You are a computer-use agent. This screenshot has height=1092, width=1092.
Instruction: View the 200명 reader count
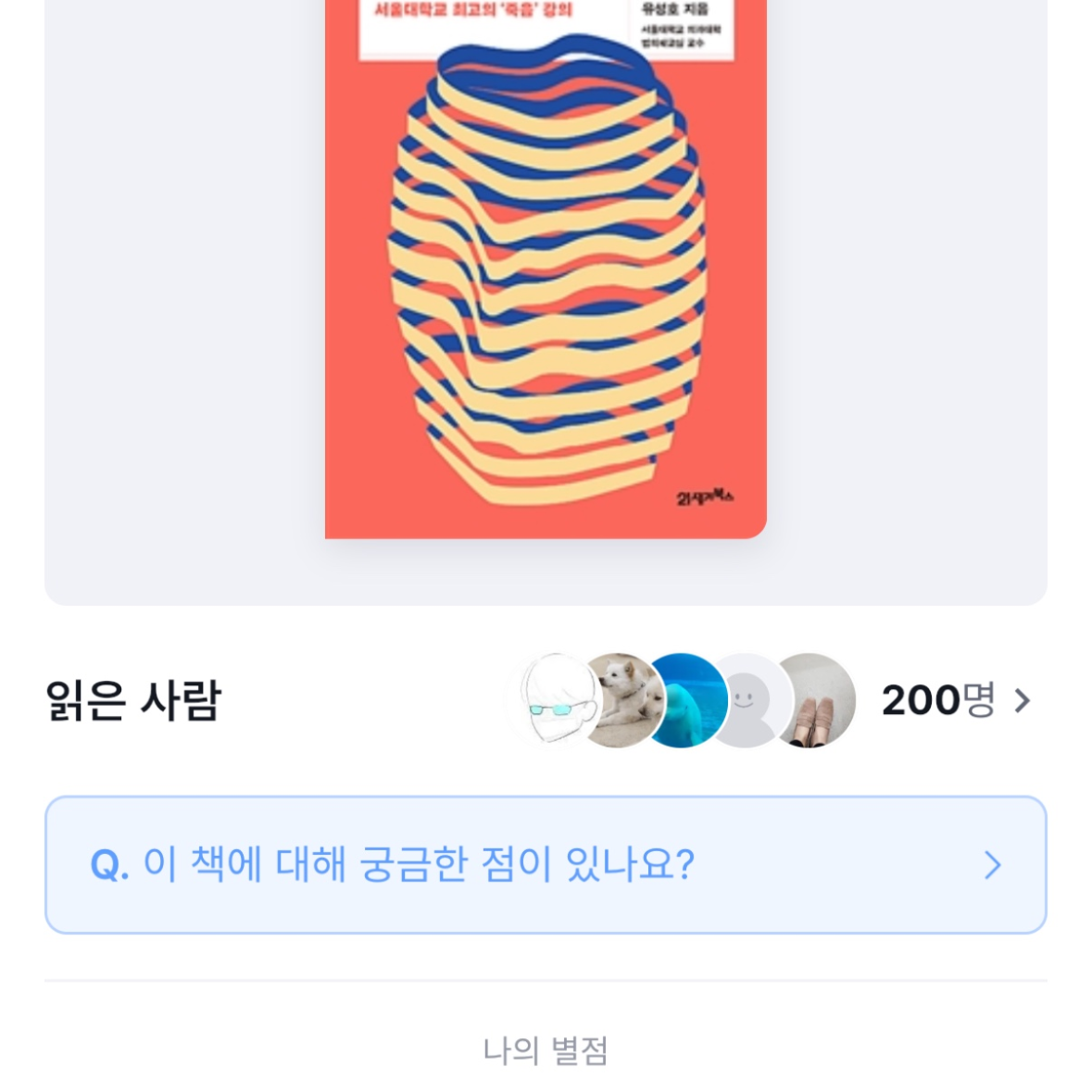(x=938, y=700)
